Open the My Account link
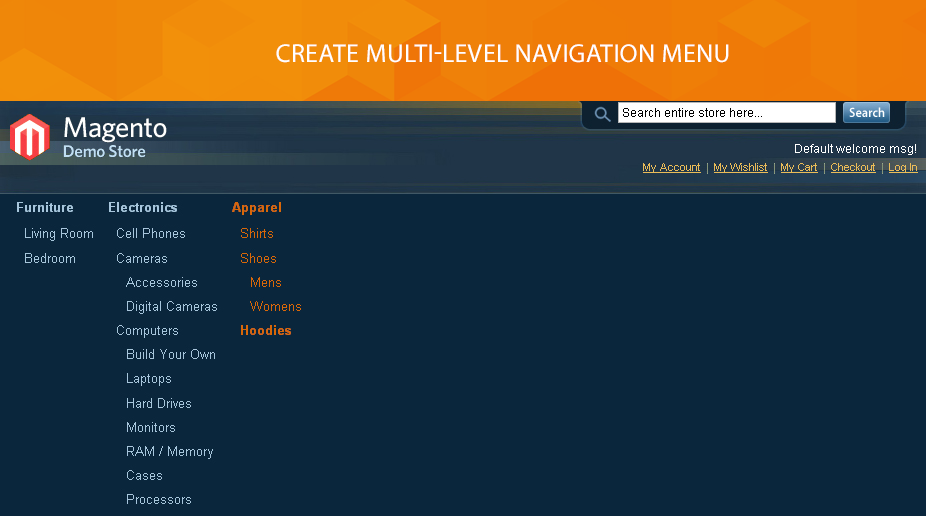 coord(671,167)
